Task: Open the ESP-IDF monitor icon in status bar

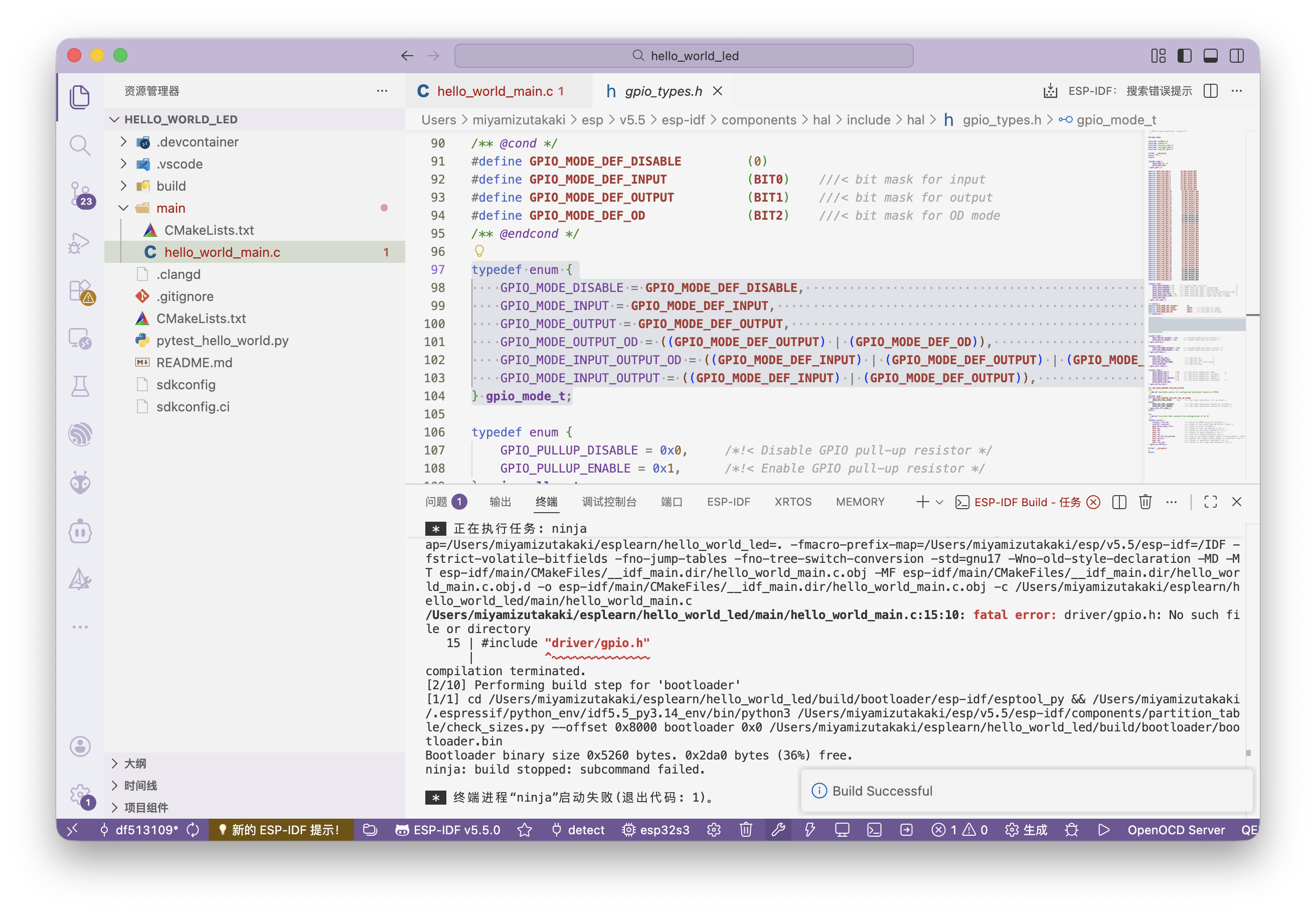Action: point(842,830)
